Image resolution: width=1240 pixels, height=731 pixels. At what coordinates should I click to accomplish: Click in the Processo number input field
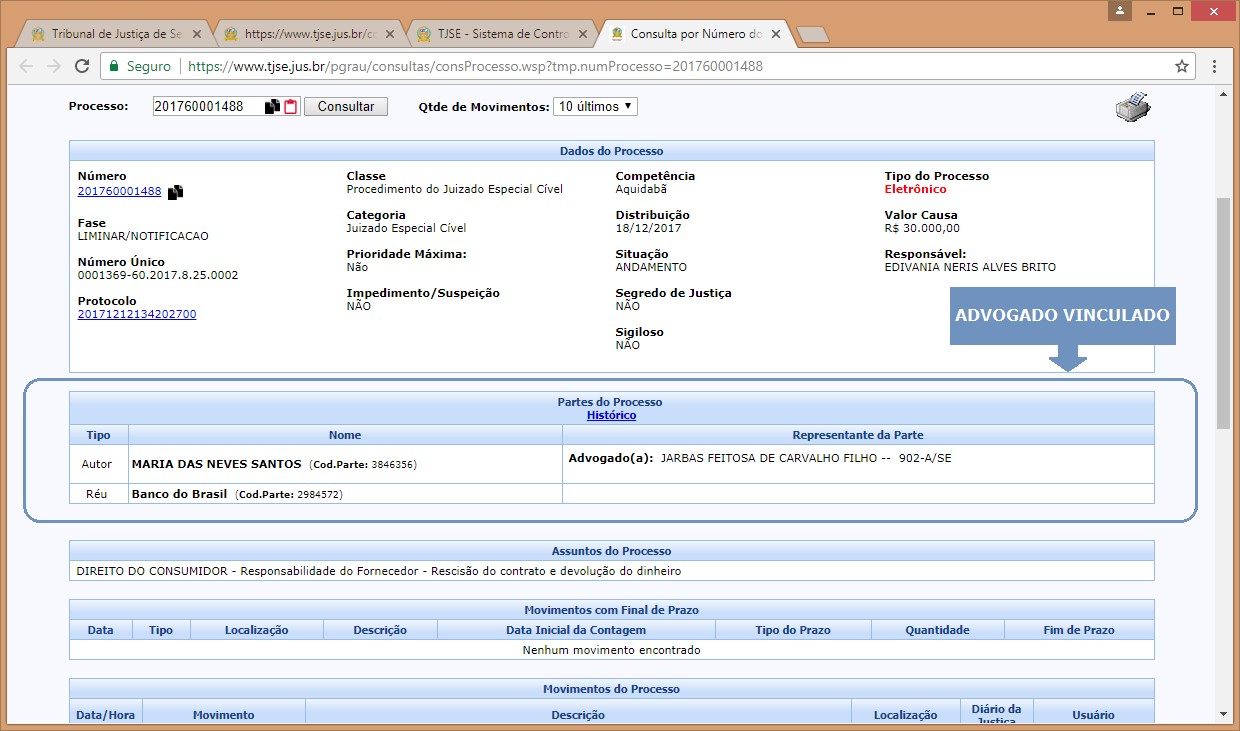tap(206, 106)
